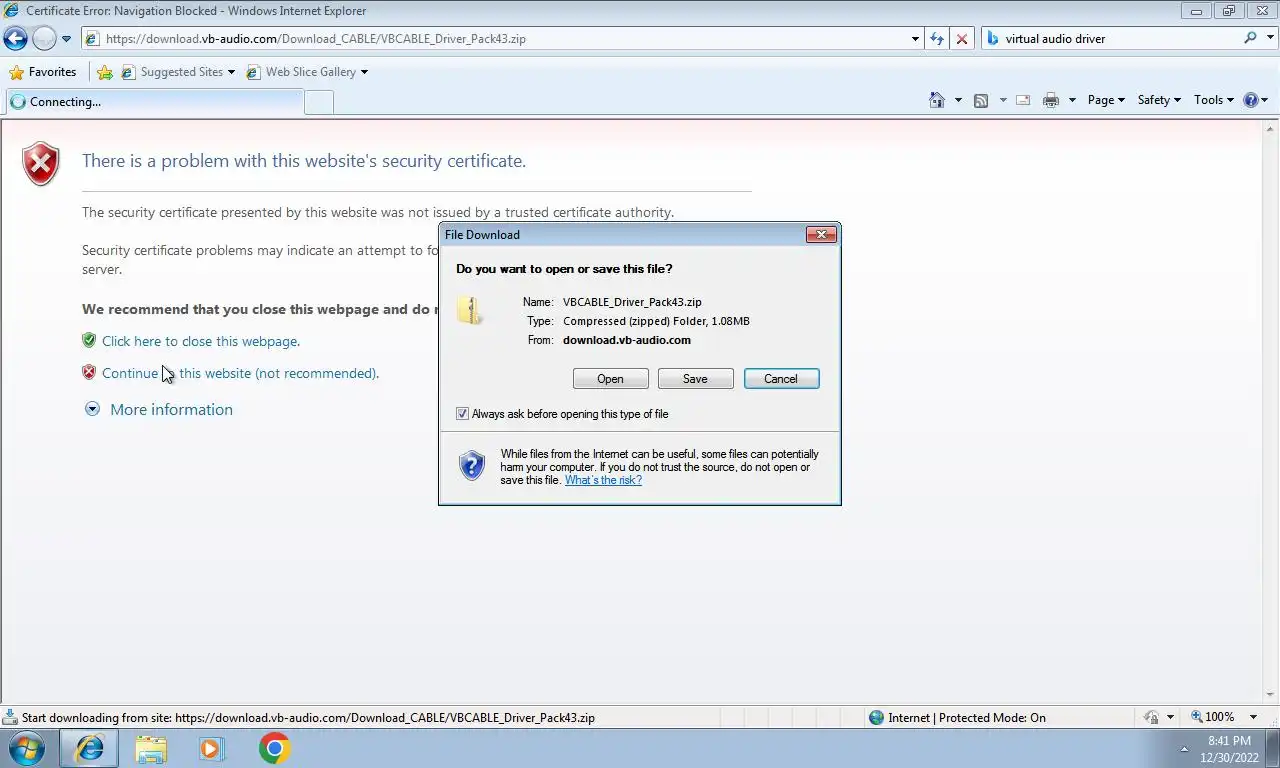Expand the address bar autocomplete dropdown
The width and height of the screenshot is (1280, 768).
pyautogui.click(x=915, y=39)
